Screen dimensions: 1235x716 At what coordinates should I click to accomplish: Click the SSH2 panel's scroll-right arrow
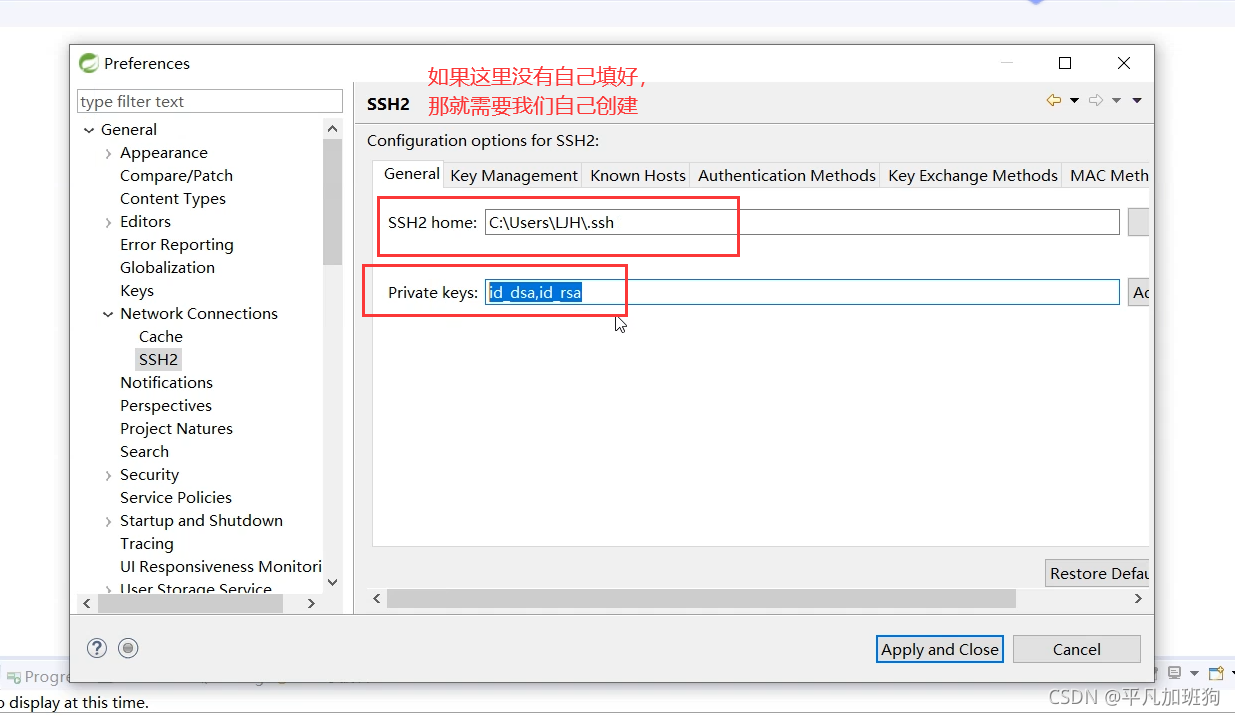(x=1138, y=598)
